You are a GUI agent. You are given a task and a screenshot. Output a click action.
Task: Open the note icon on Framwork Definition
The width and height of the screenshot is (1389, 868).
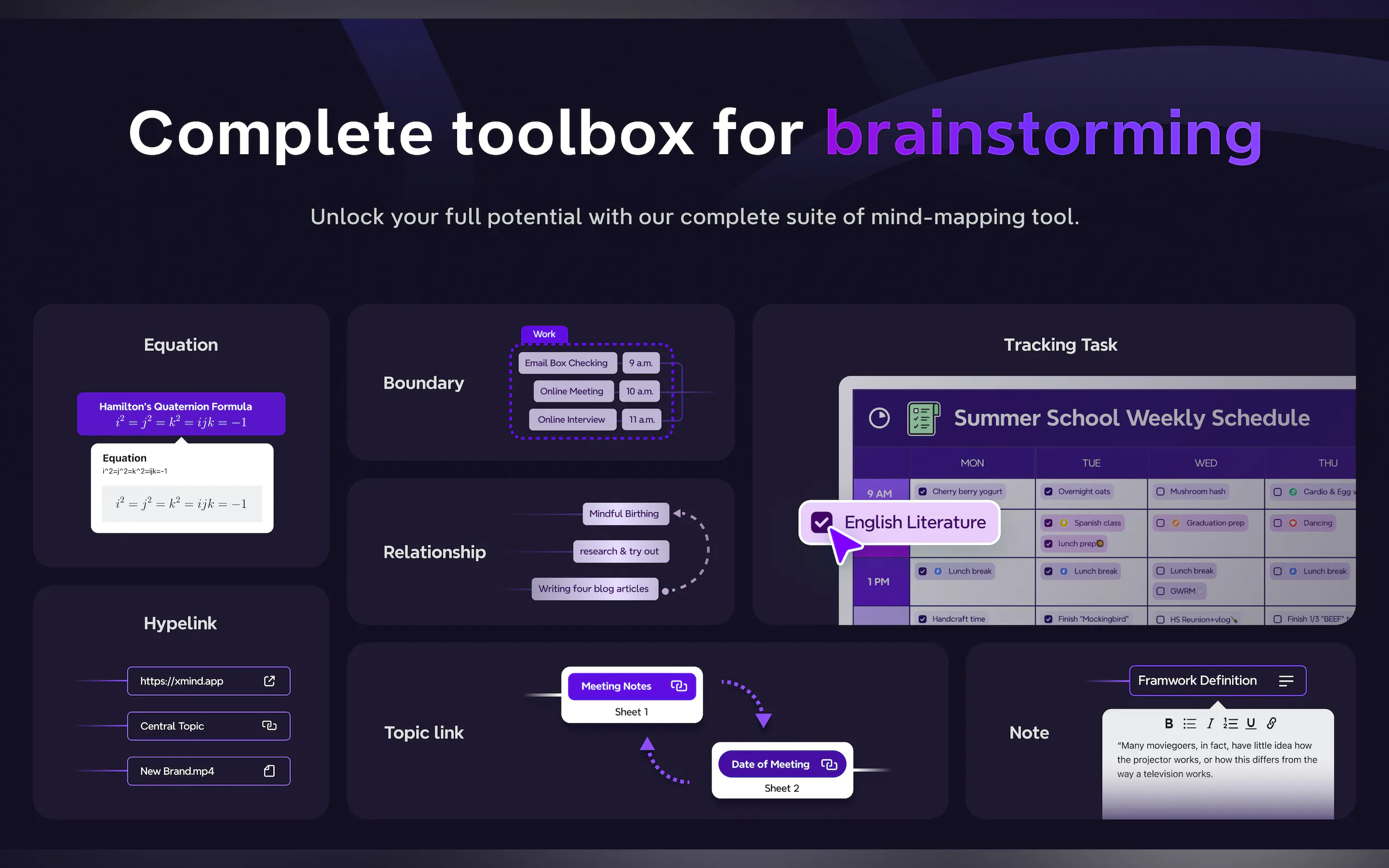(1286, 681)
